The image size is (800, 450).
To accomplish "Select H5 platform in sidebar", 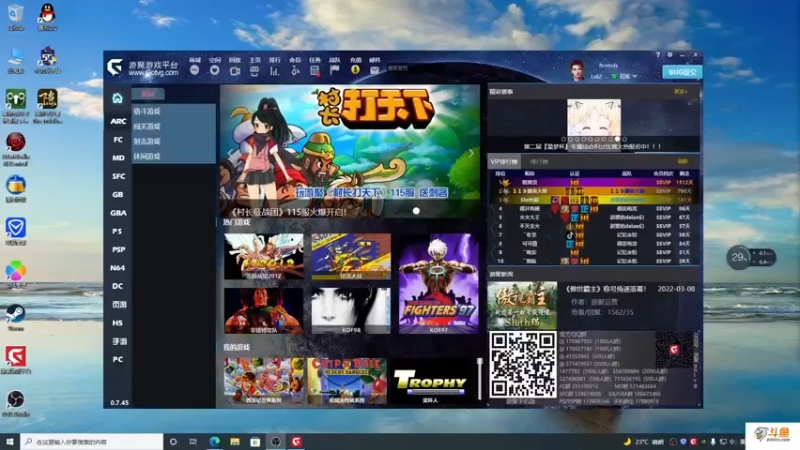I will coord(118,323).
